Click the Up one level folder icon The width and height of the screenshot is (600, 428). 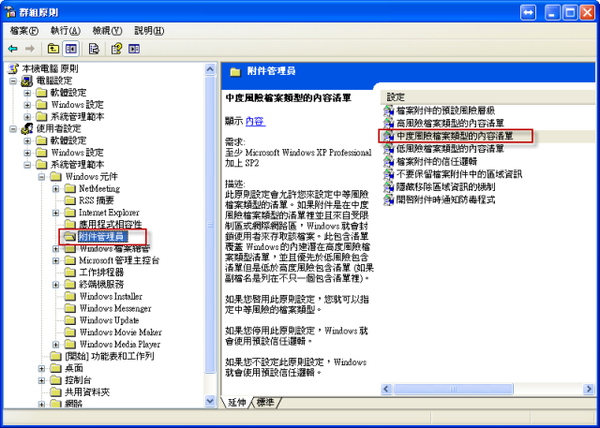[x=53, y=49]
